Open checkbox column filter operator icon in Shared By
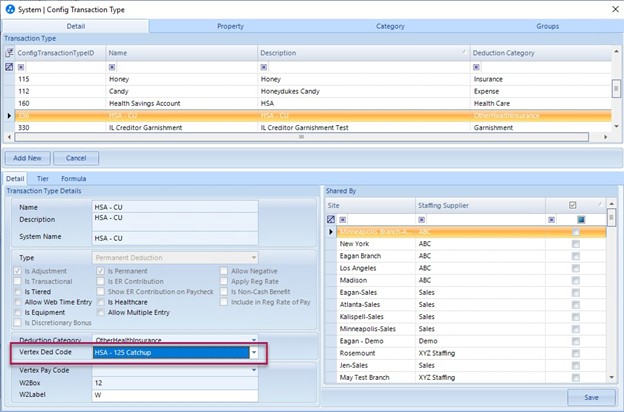 [x=551, y=219]
